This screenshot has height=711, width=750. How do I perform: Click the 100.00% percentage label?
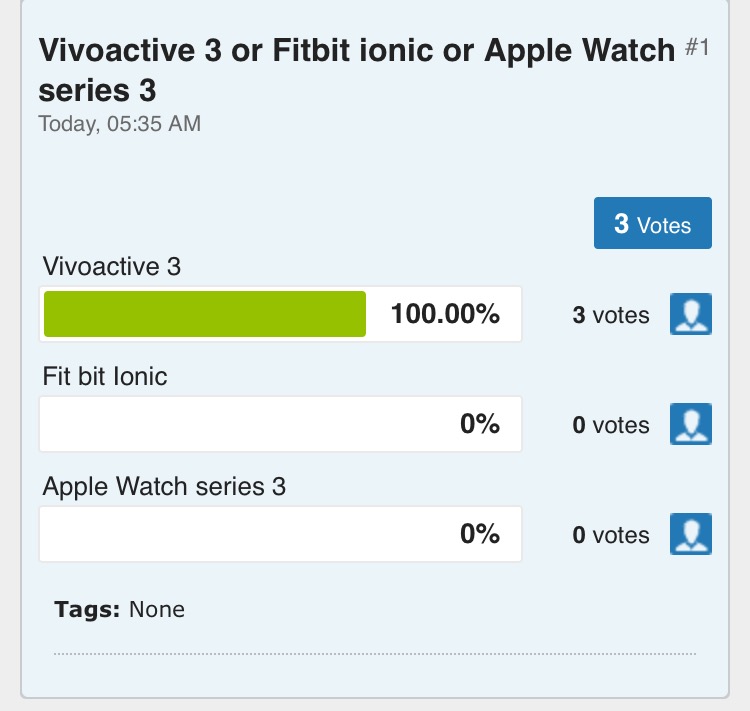445,314
